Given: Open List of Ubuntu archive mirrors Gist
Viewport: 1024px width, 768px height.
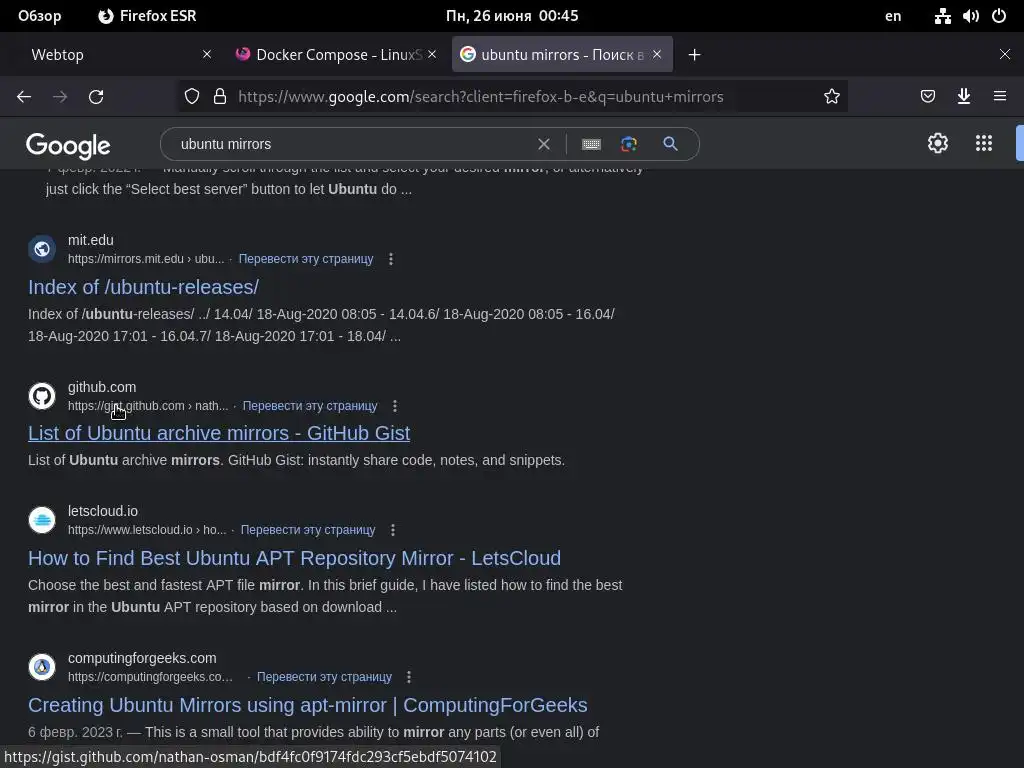Looking at the screenshot, I should pos(219,434).
